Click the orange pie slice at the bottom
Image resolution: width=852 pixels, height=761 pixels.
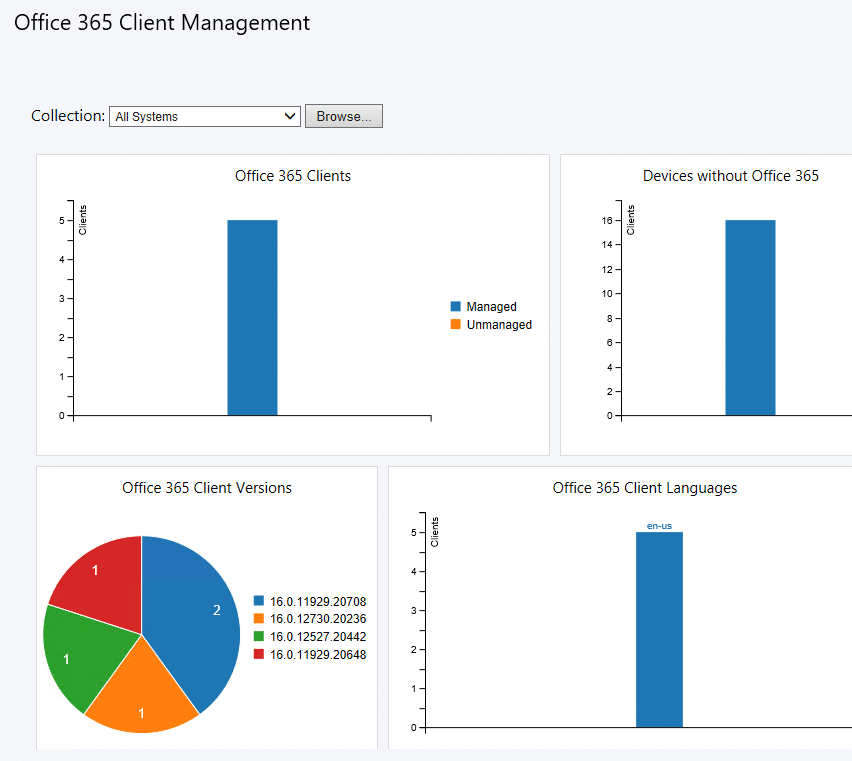click(143, 695)
